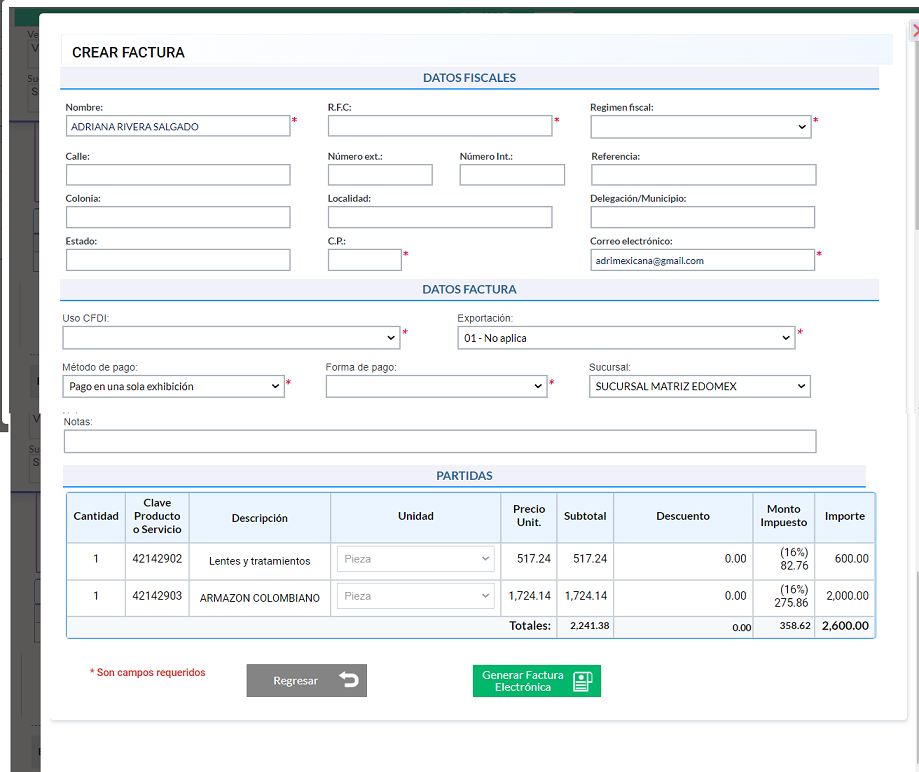Click the DATOS FACTURA section header
Screen dimensions: 919x772
469,290
